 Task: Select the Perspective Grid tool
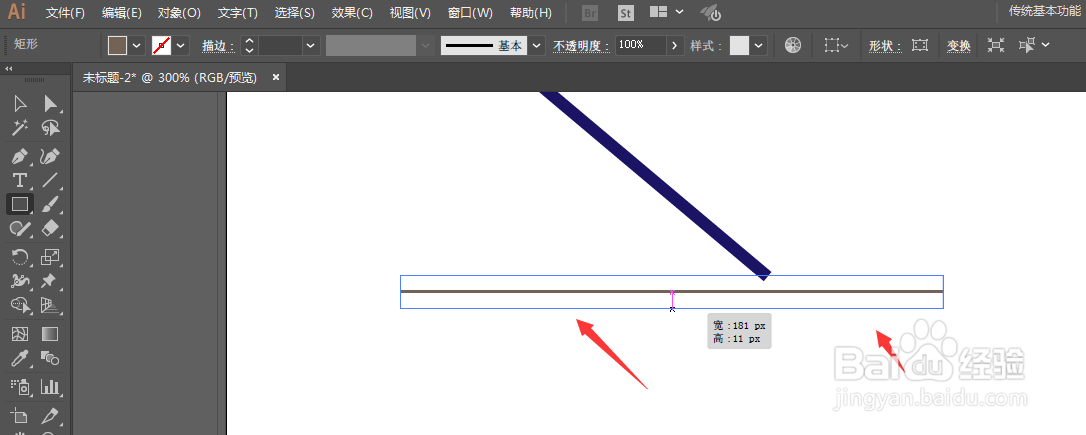(x=50, y=305)
